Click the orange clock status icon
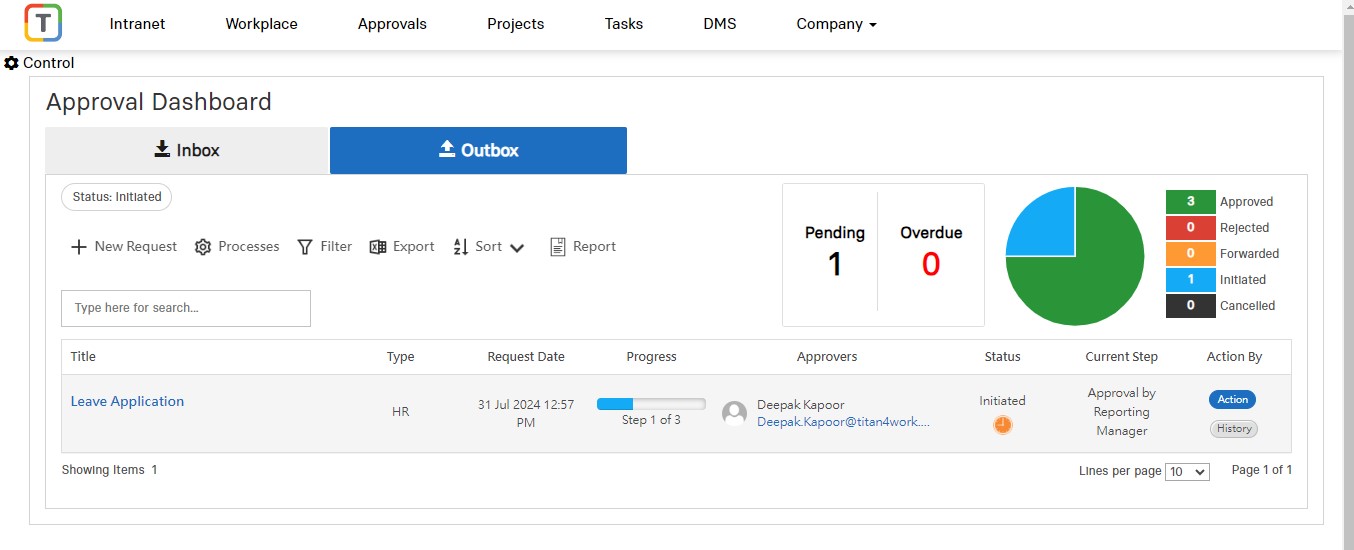Viewport: 1354px width, 550px height. [1002, 425]
